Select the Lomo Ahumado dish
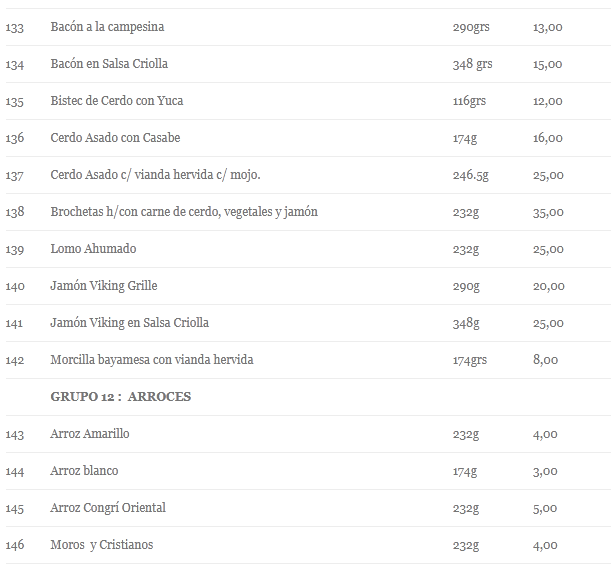This screenshot has width=611, height=568. pyautogui.click(x=93, y=249)
